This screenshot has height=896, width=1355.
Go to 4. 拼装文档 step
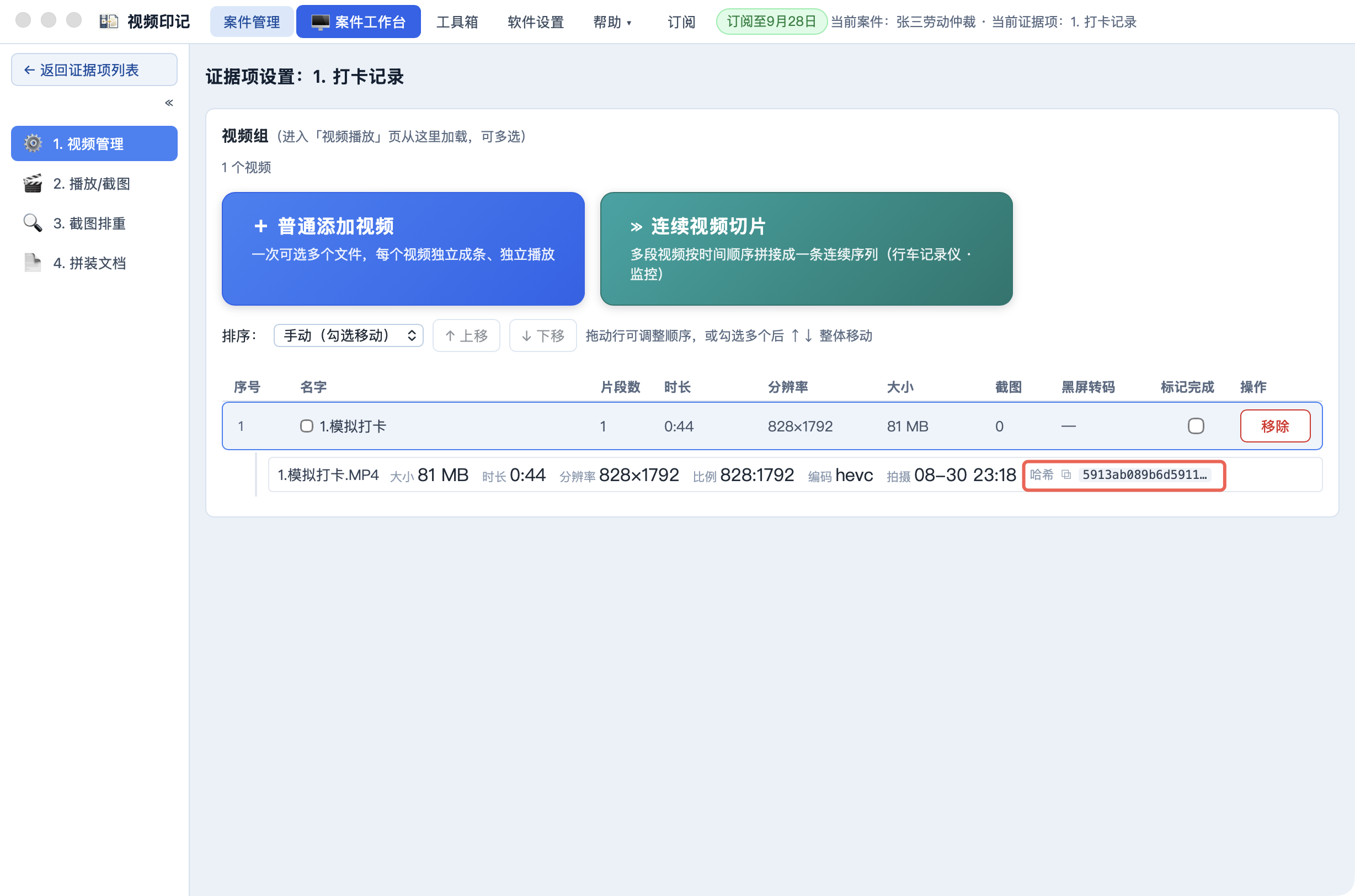94,263
